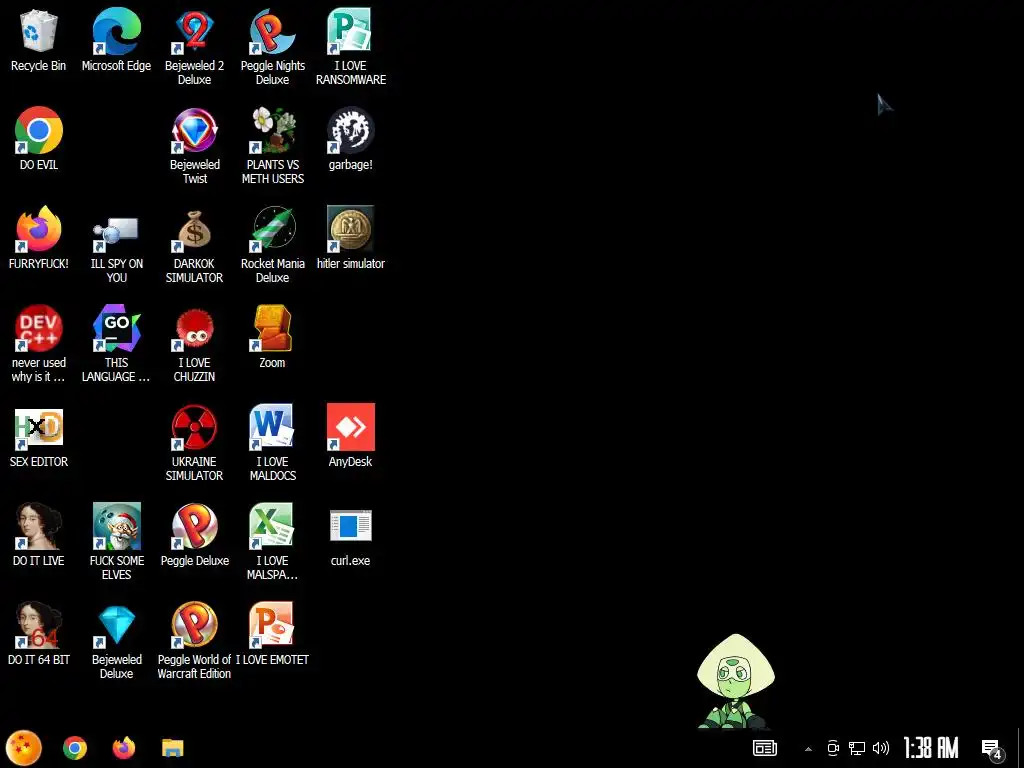The height and width of the screenshot is (768, 1024).
Task: Open the calendar via the 1:38 AM clock
Action: [931, 748]
